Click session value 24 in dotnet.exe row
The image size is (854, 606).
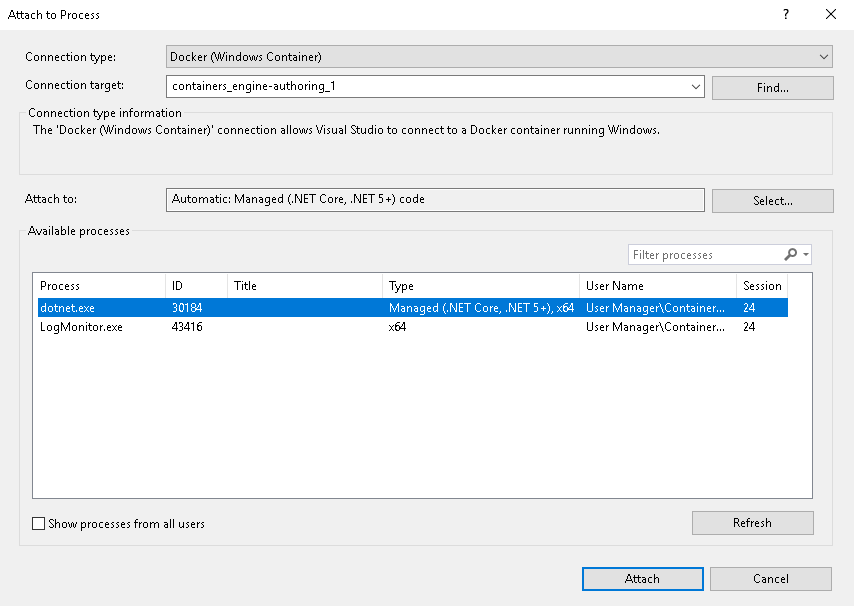coord(749,308)
